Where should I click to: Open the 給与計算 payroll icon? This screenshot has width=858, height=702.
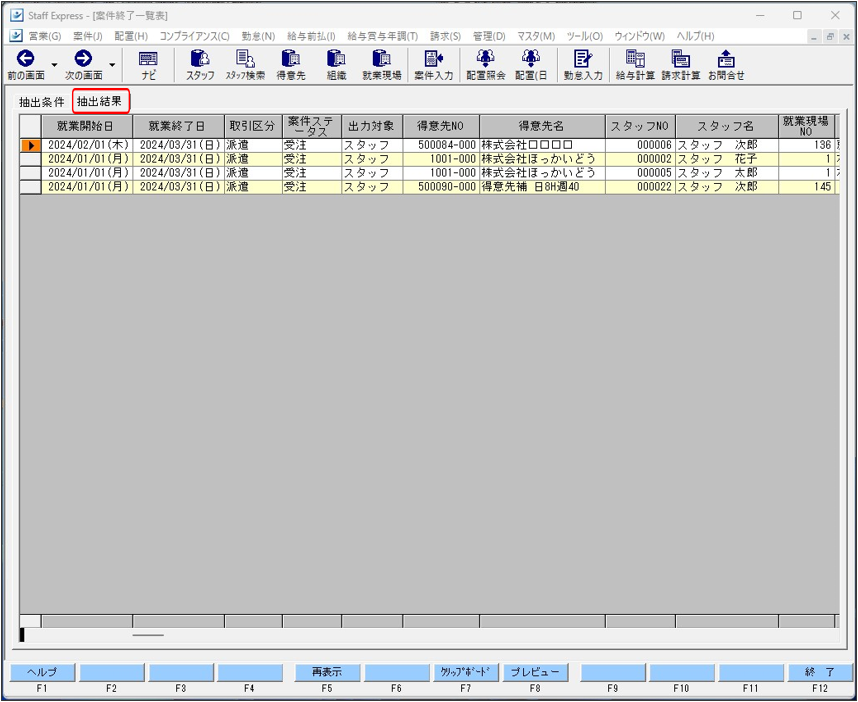(635, 59)
